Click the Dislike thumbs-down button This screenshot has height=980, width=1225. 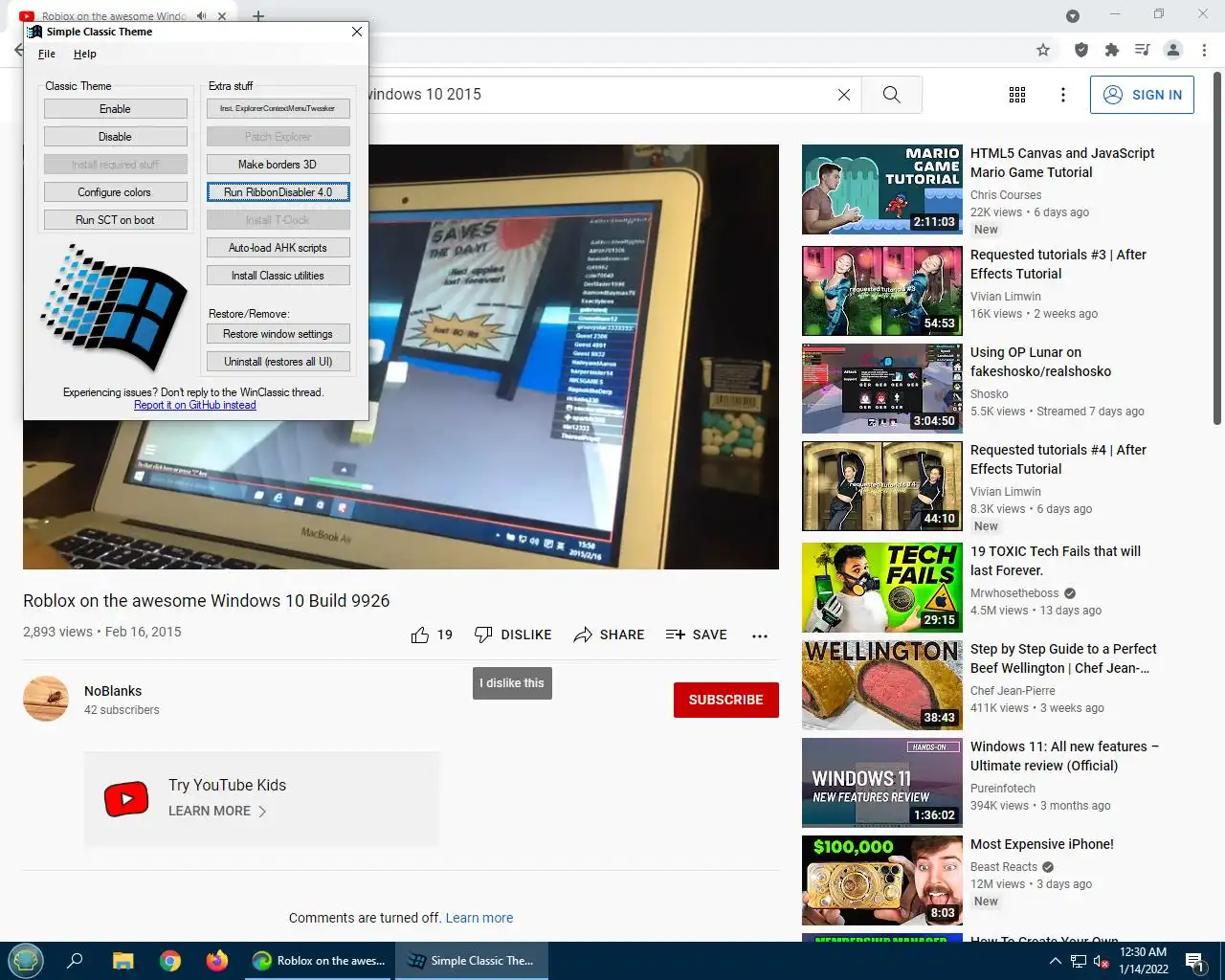[513, 635]
